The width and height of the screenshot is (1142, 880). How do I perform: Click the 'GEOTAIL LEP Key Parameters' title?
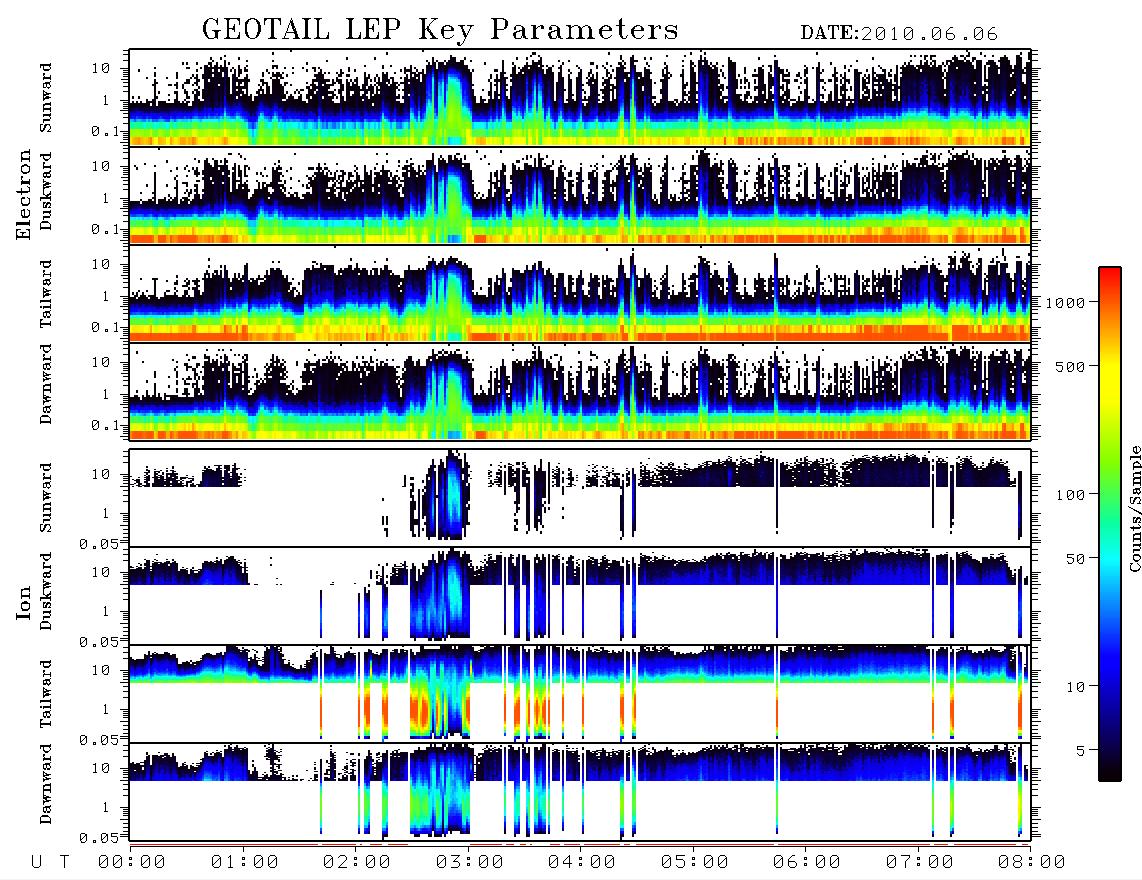(440, 30)
